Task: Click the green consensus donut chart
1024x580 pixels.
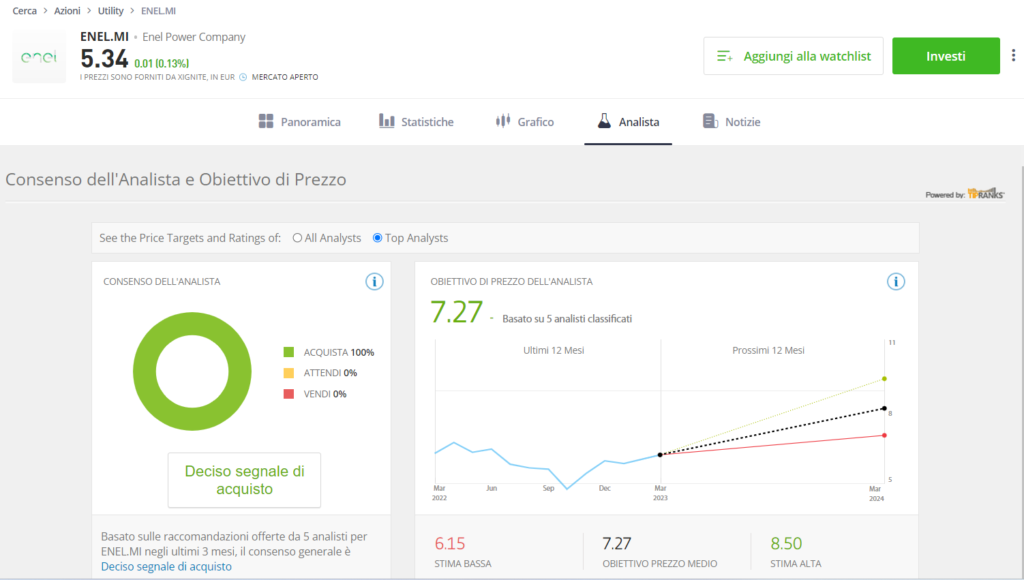Action: (192, 371)
